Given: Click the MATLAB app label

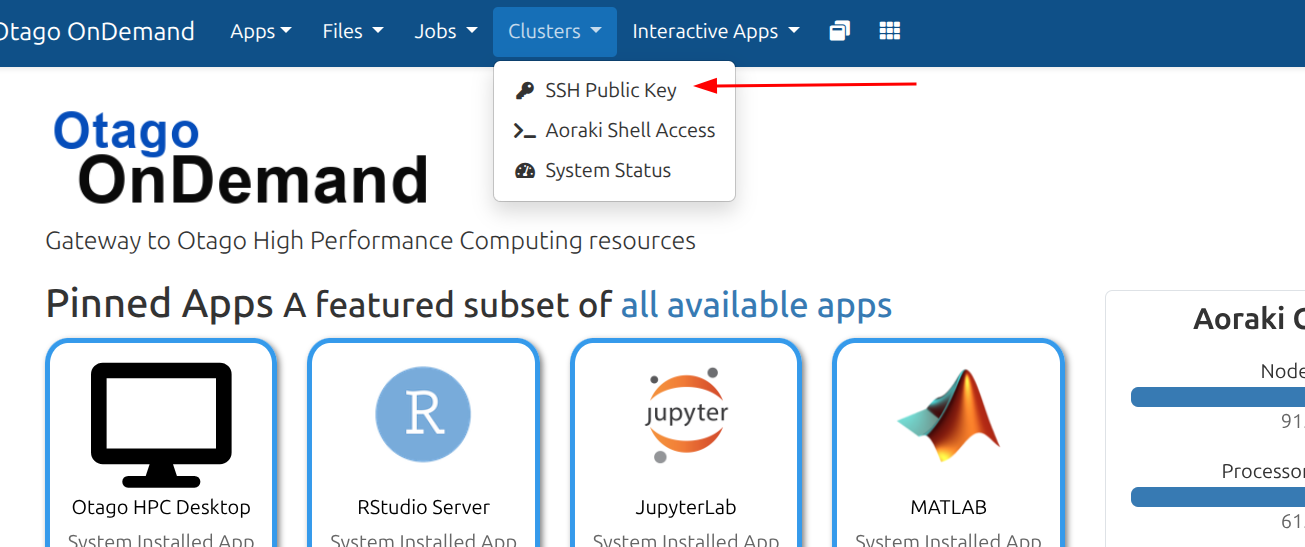Looking at the screenshot, I should pyautogui.click(x=949, y=507).
